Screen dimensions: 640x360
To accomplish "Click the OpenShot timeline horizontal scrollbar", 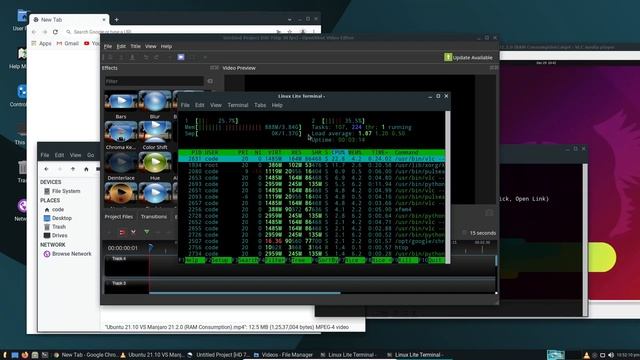I will click(244, 293).
